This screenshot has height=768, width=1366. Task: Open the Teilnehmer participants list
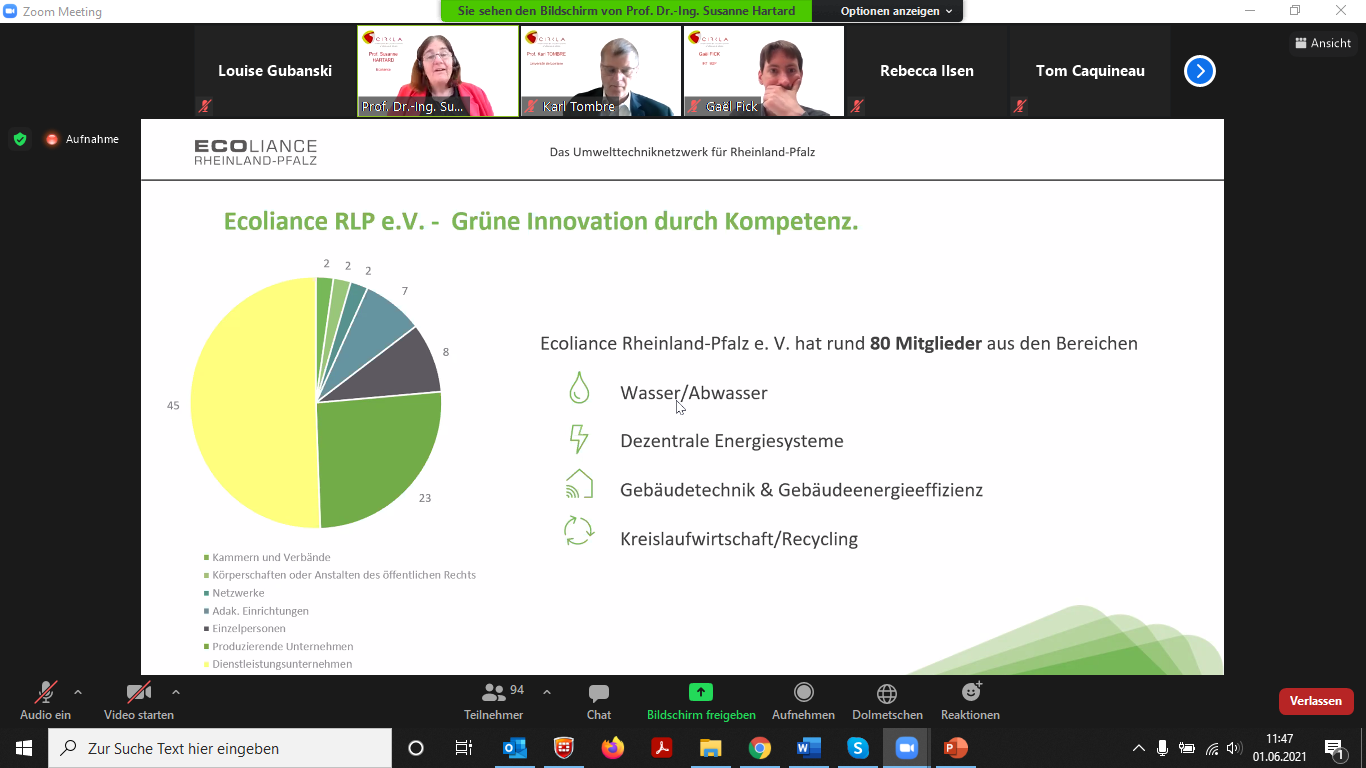point(494,701)
